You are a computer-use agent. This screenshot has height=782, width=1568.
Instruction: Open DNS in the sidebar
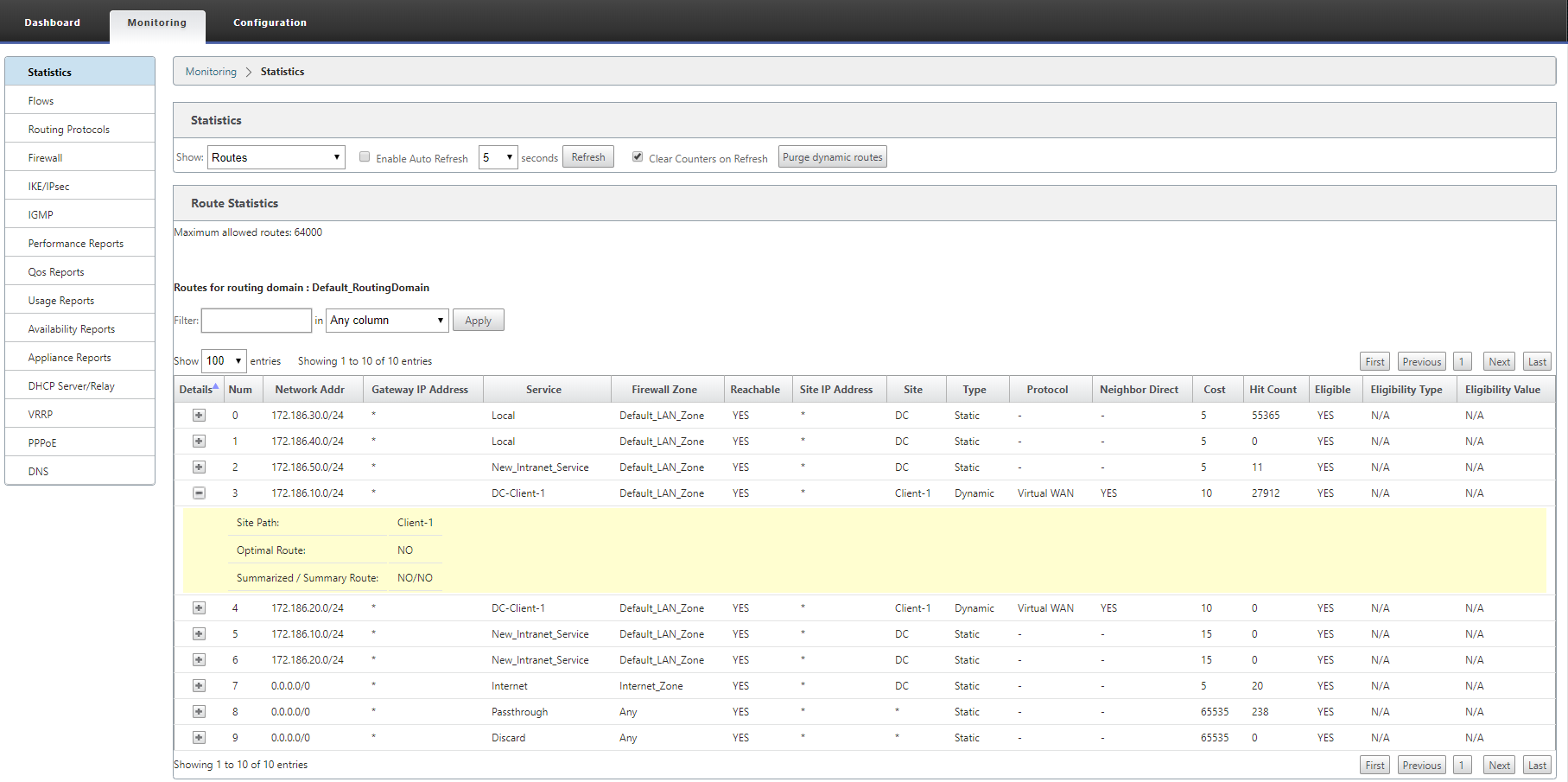79,472
